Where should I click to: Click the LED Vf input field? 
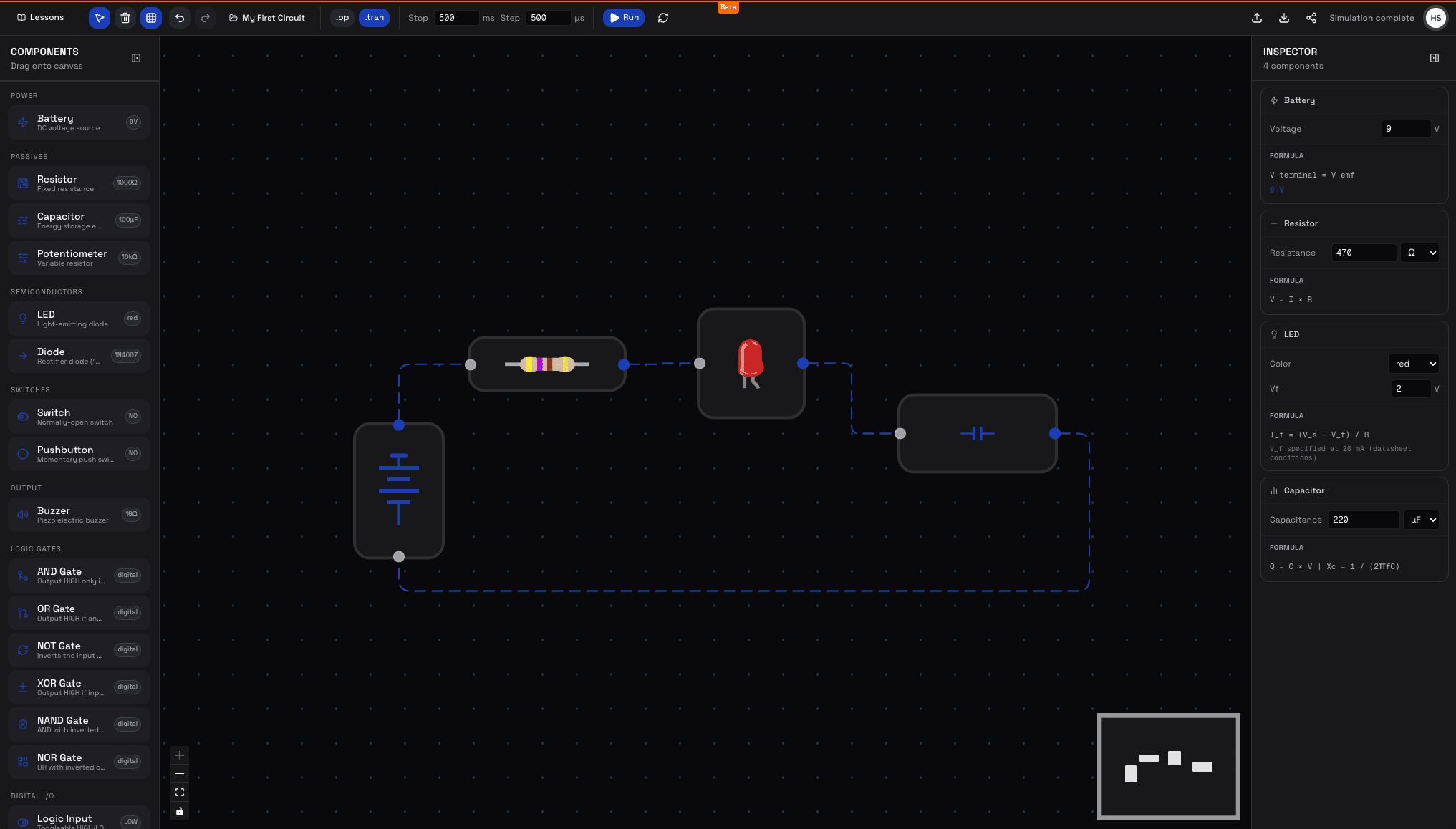(x=1411, y=389)
